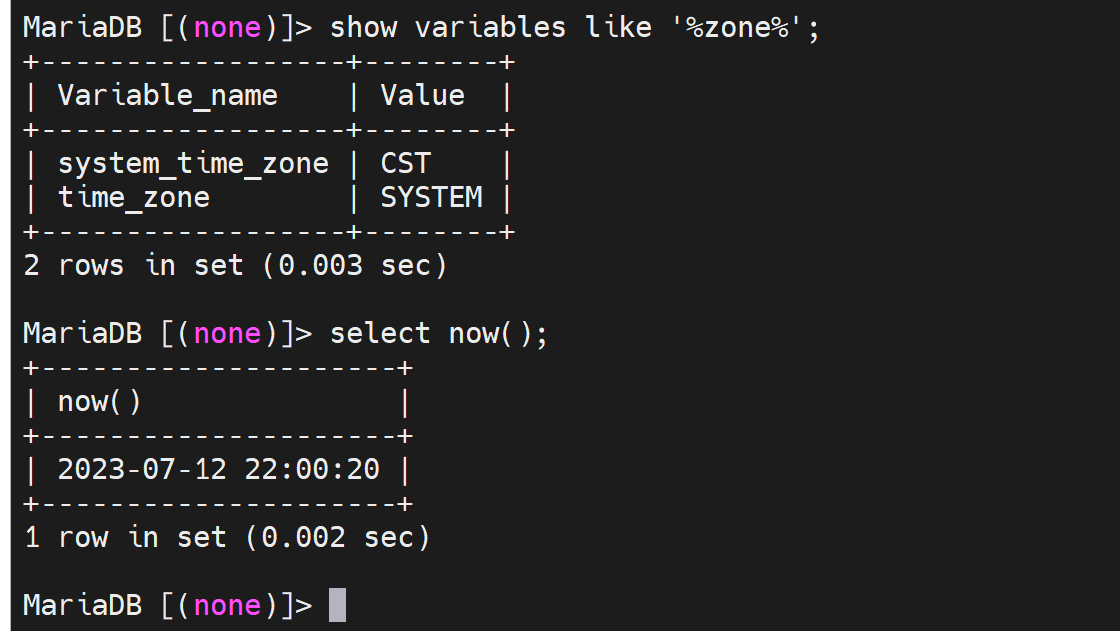Click the now() column header
Image resolution: width=1120 pixels, height=631 pixels.
point(99,402)
